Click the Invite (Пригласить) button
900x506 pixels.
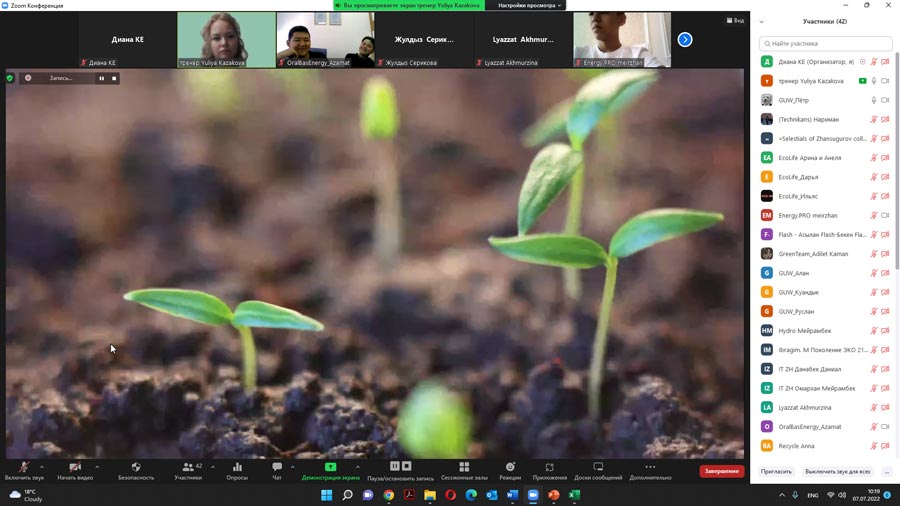[x=776, y=471]
